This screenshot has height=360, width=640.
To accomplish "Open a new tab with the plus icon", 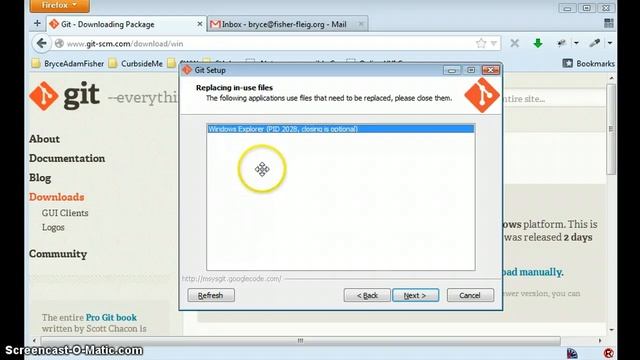I will [37, 24].
